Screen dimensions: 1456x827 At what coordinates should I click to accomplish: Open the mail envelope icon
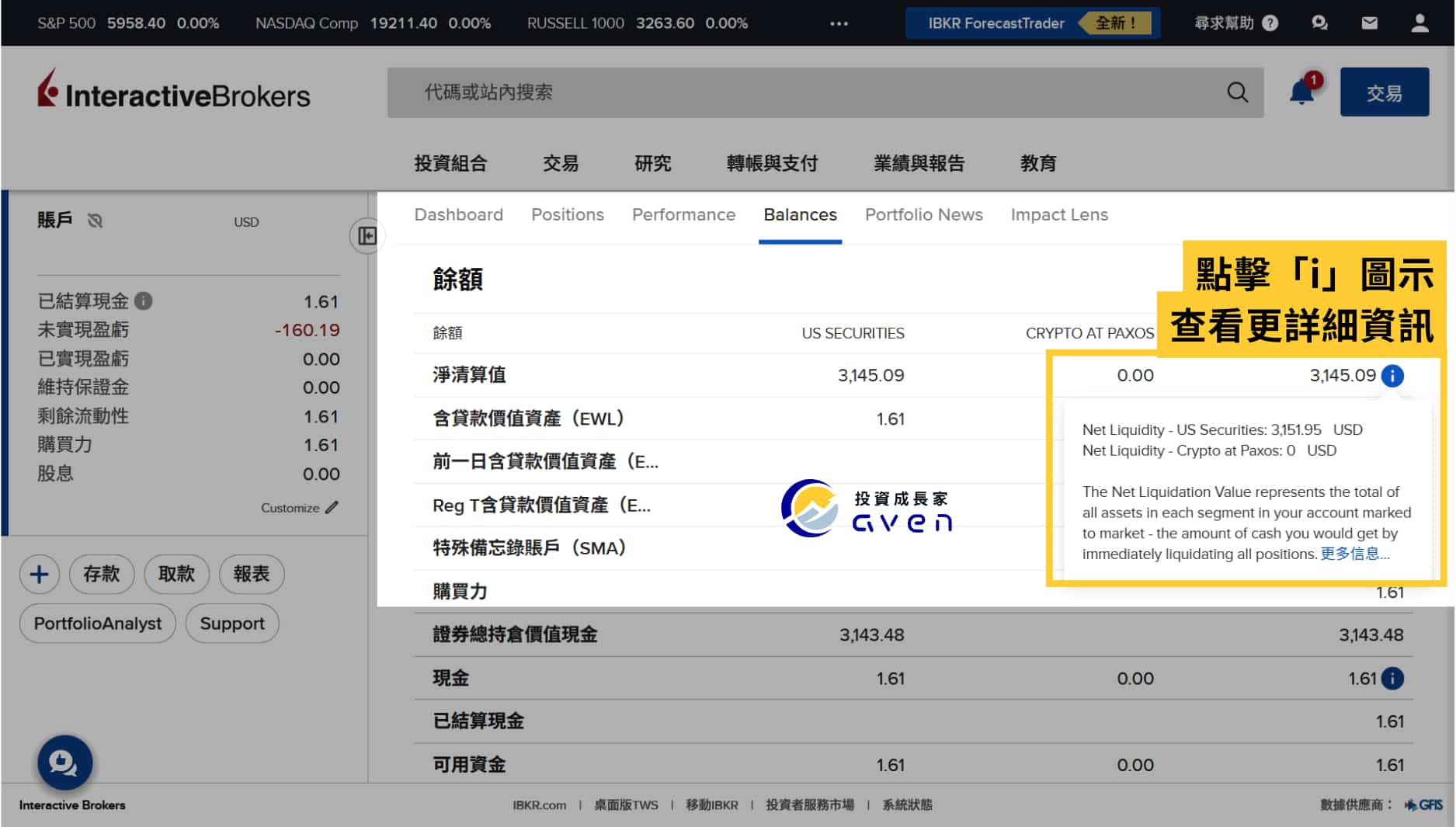pos(1369,23)
